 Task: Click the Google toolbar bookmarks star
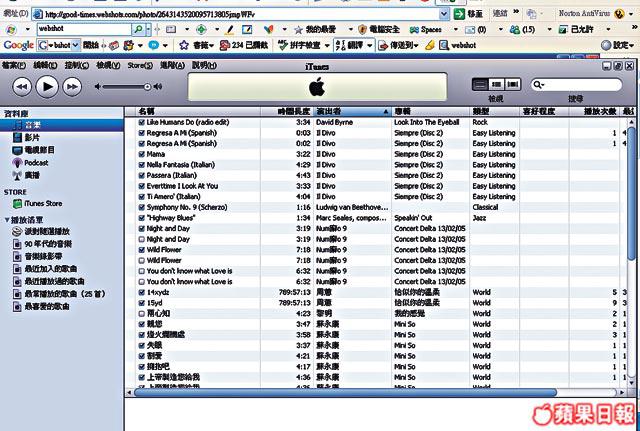[184, 45]
